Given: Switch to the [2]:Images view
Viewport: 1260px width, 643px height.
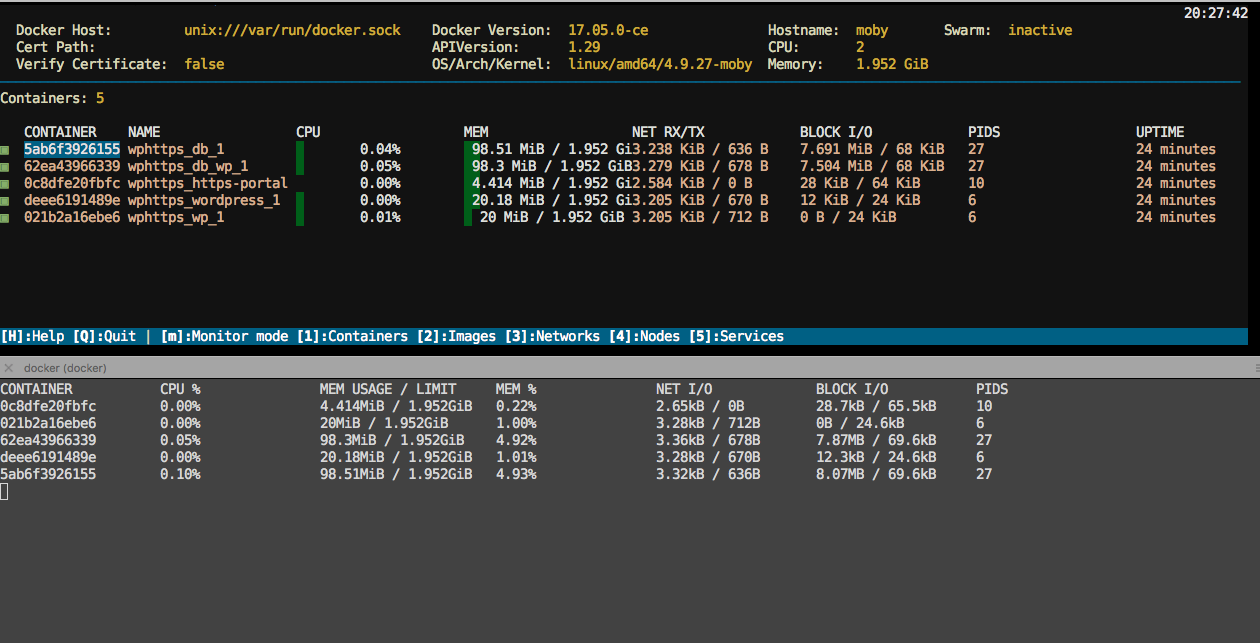Looking at the screenshot, I should (456, 336).
